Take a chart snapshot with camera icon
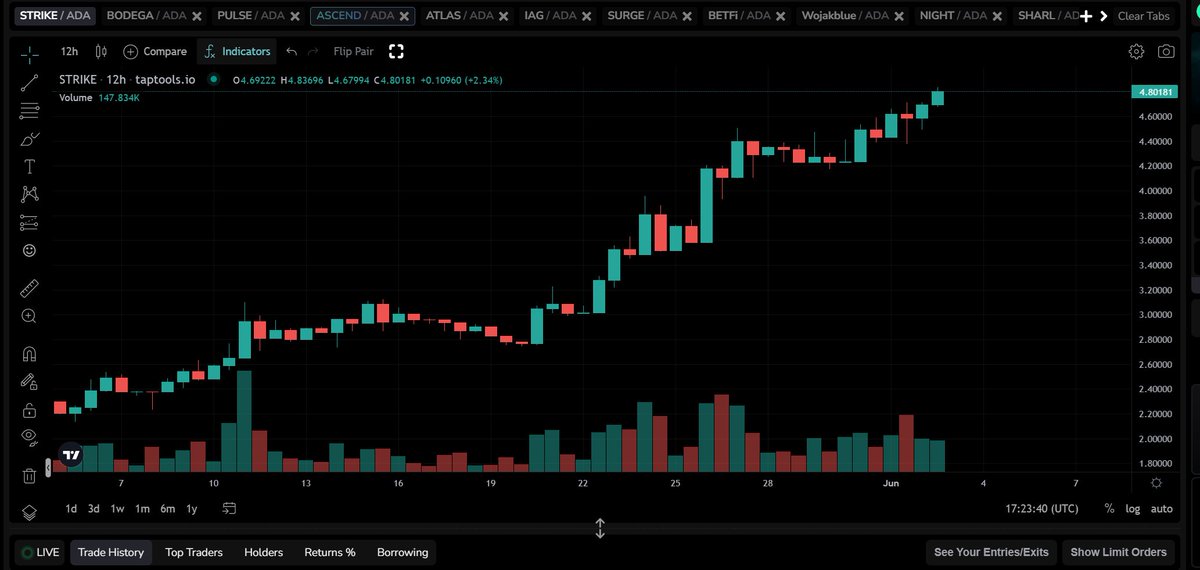This screenshot has width=1200, height=570. click(x=1166, y=51)
